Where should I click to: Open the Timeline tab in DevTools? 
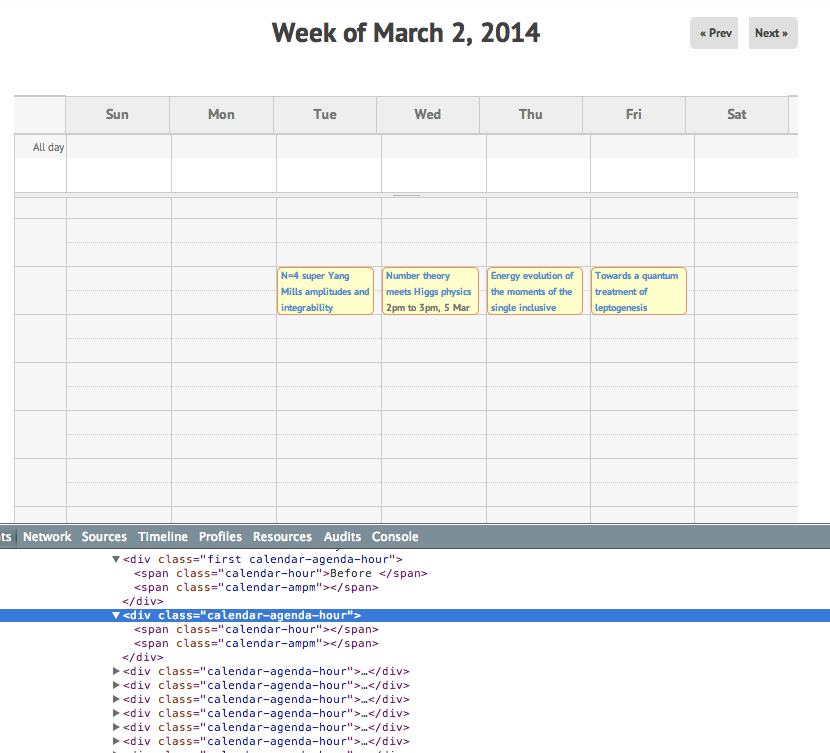(x=163, y=537)
